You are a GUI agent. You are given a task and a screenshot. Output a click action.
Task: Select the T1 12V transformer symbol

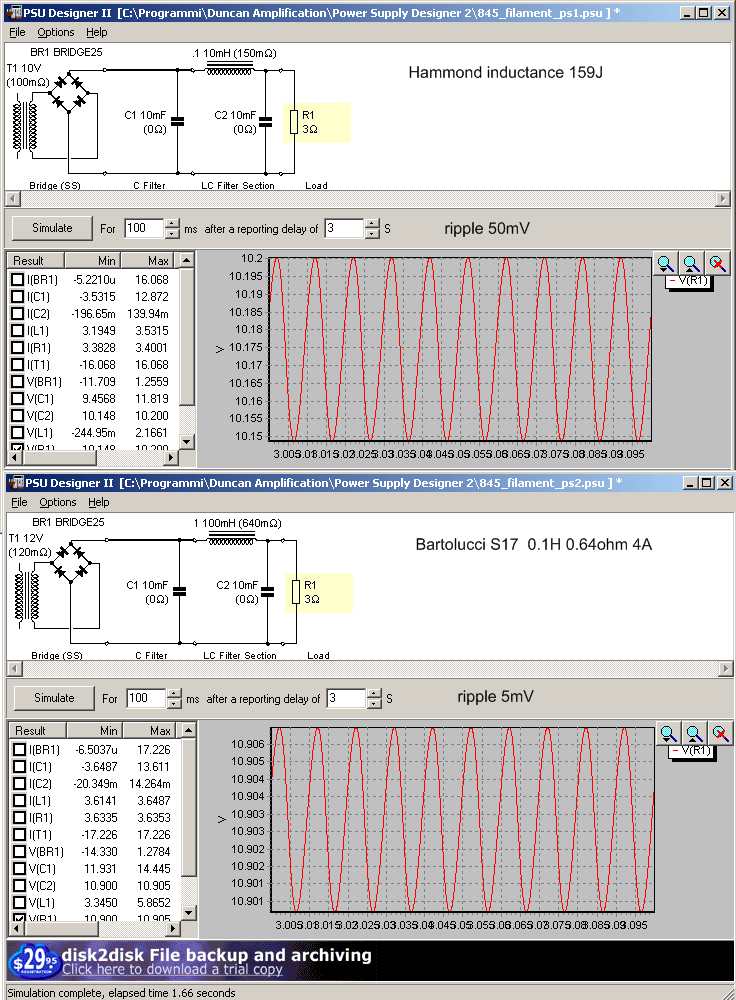(x=27, y=596)
